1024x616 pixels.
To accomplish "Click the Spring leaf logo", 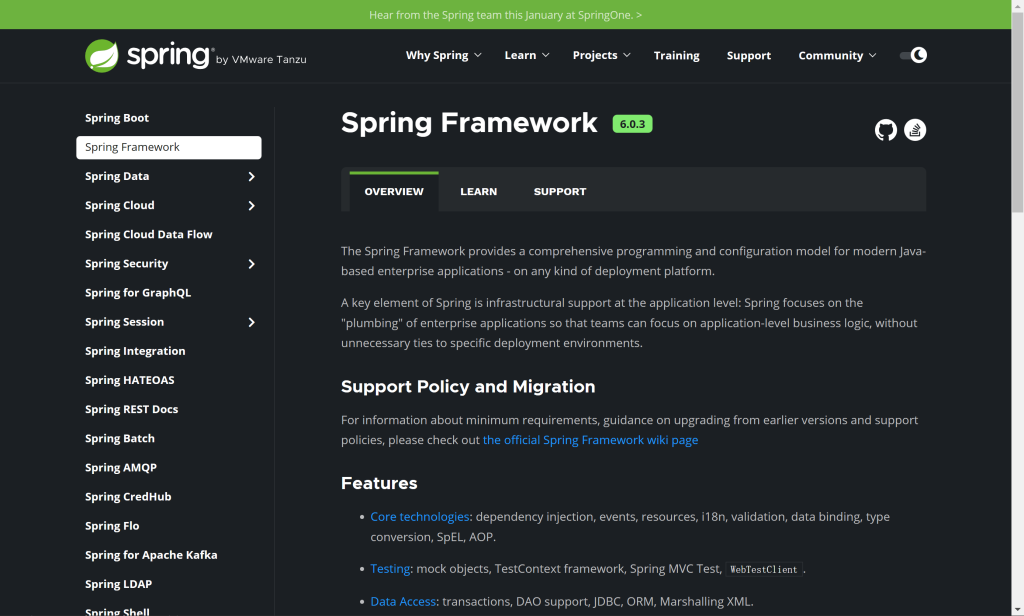I will point(102,56).
